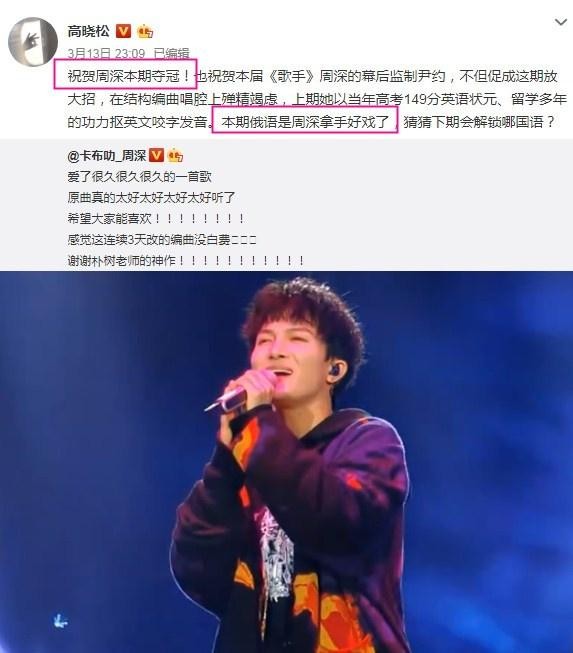This screenshot has height=653, width=573.
Task: Click the repost line 爱了很久很久很久的一首歌
Action: 140,177
